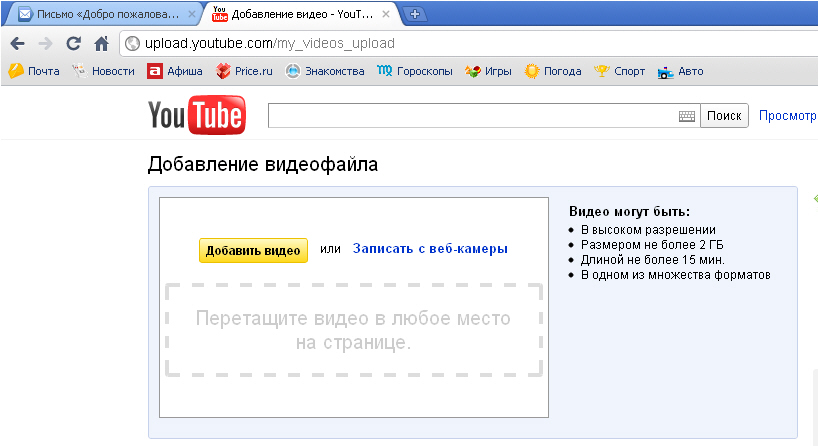This screenshot has width=818, height=446.
Task: Open the Новости bookmark
Action: click(103, 71)
